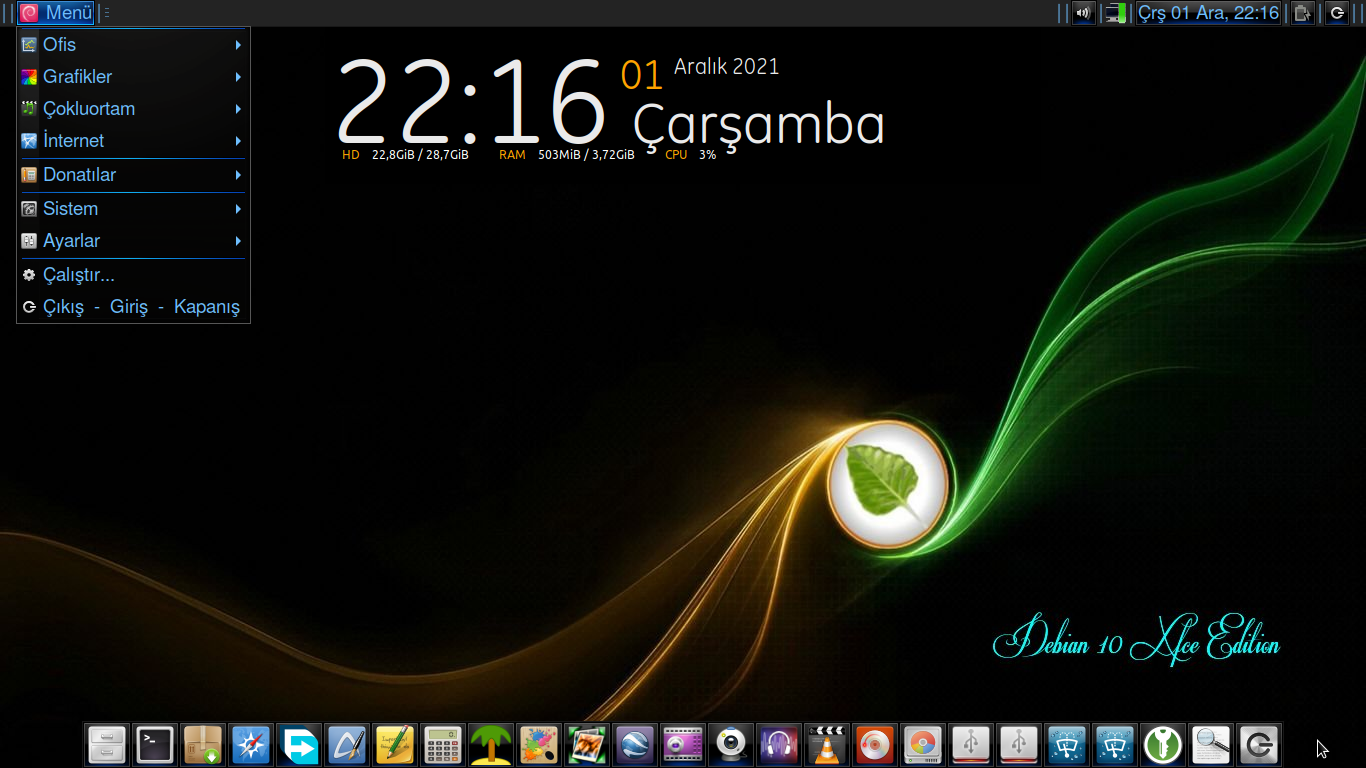Open the file manager drawer icon in dock
This screenshot has height=768, width=1366.
(x=107, y=745)
